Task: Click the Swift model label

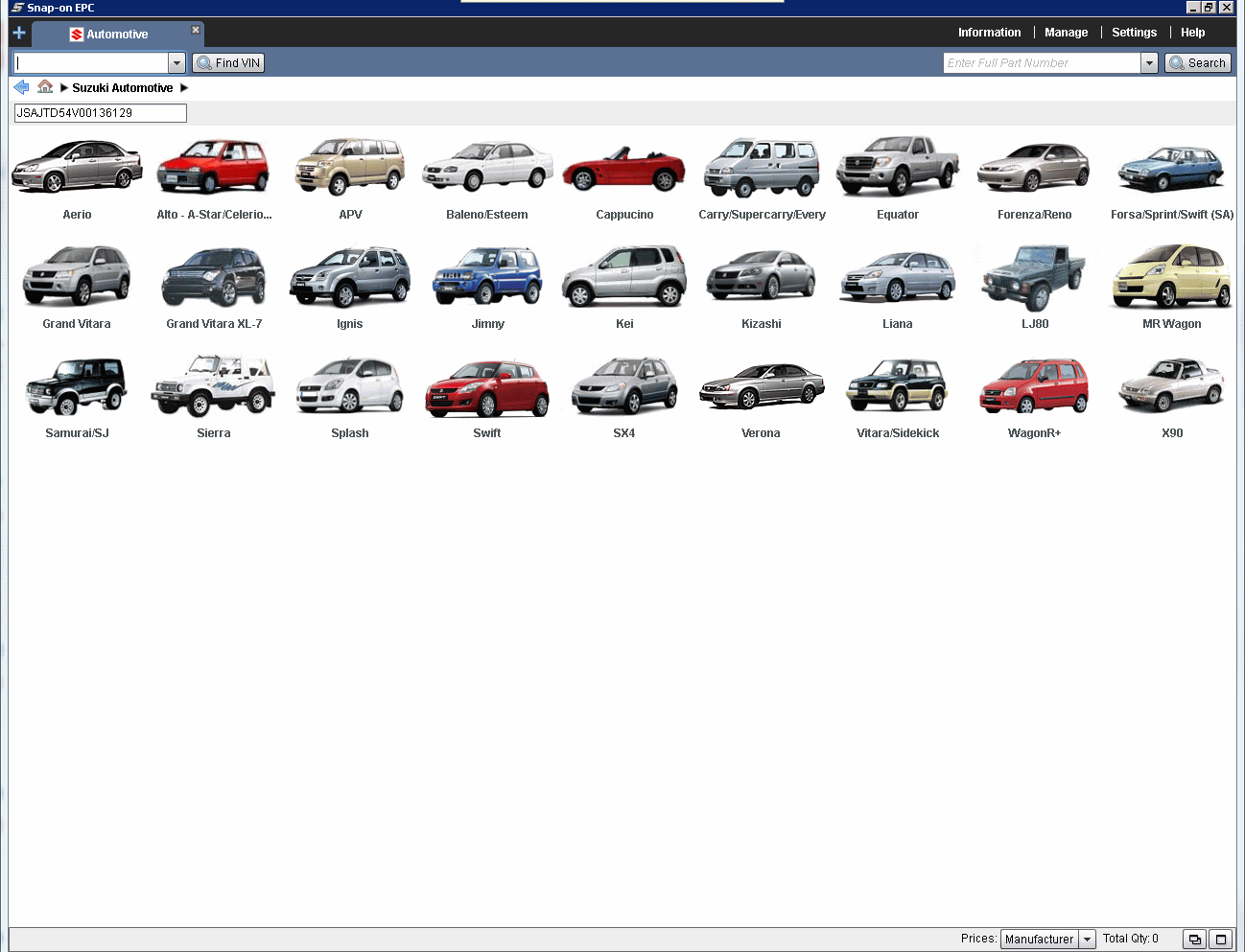Action: pos(487,433)
